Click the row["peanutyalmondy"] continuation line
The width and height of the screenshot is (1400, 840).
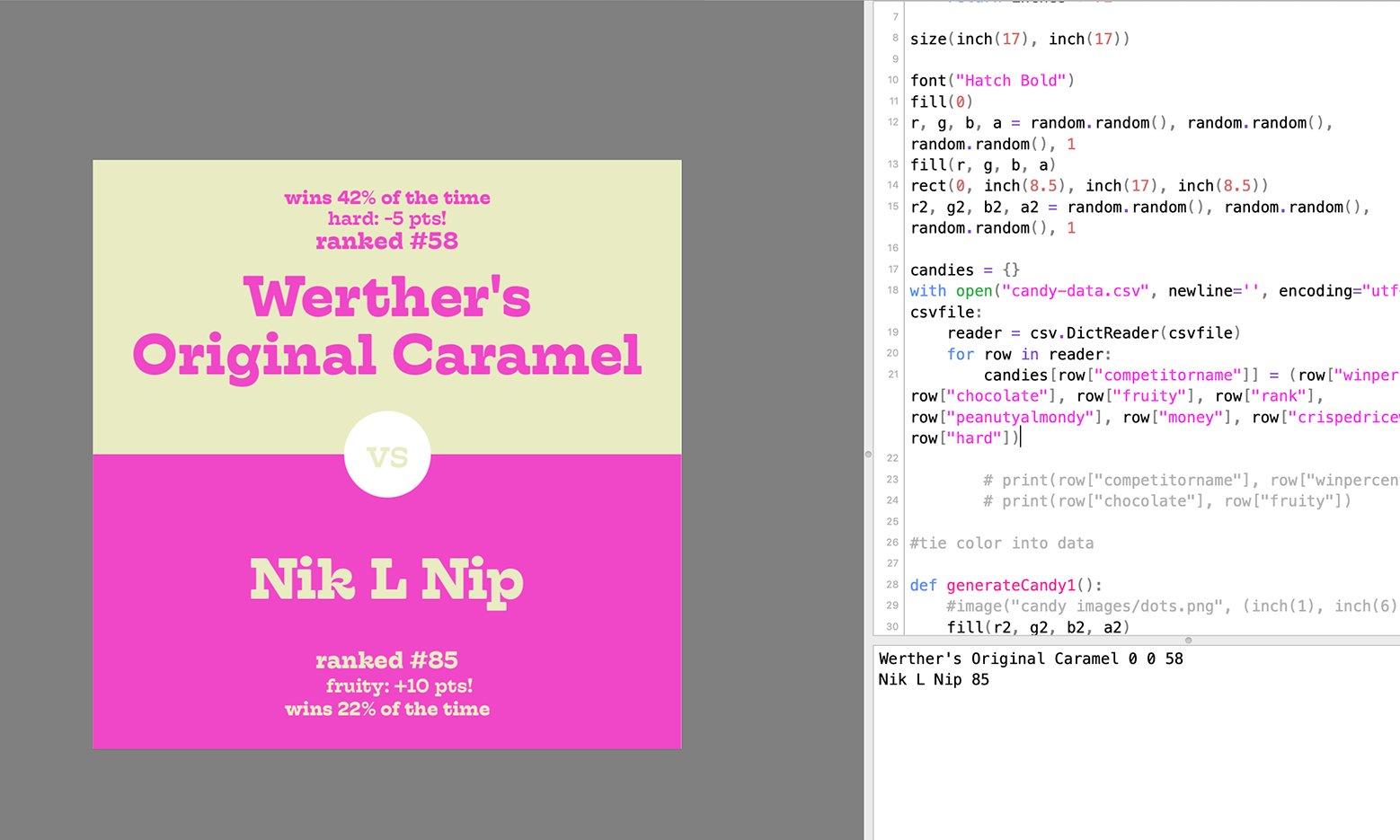pyautogui.click(x=1155, y=417)
